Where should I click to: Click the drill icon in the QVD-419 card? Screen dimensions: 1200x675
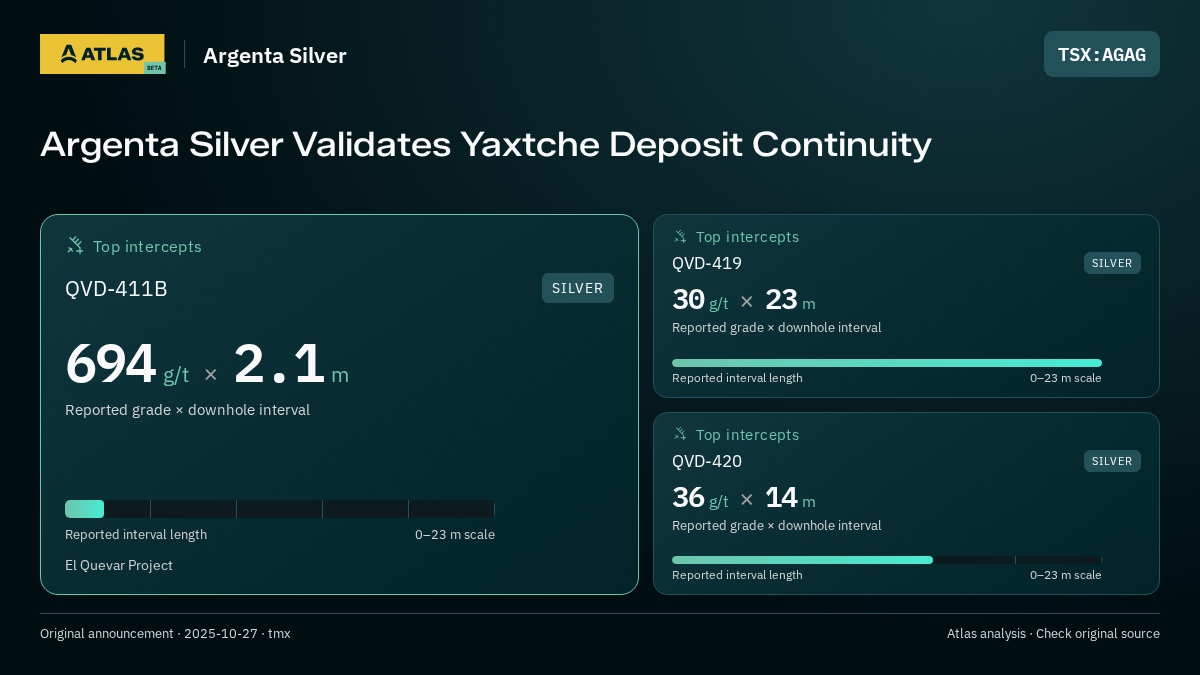click(680, 237)
